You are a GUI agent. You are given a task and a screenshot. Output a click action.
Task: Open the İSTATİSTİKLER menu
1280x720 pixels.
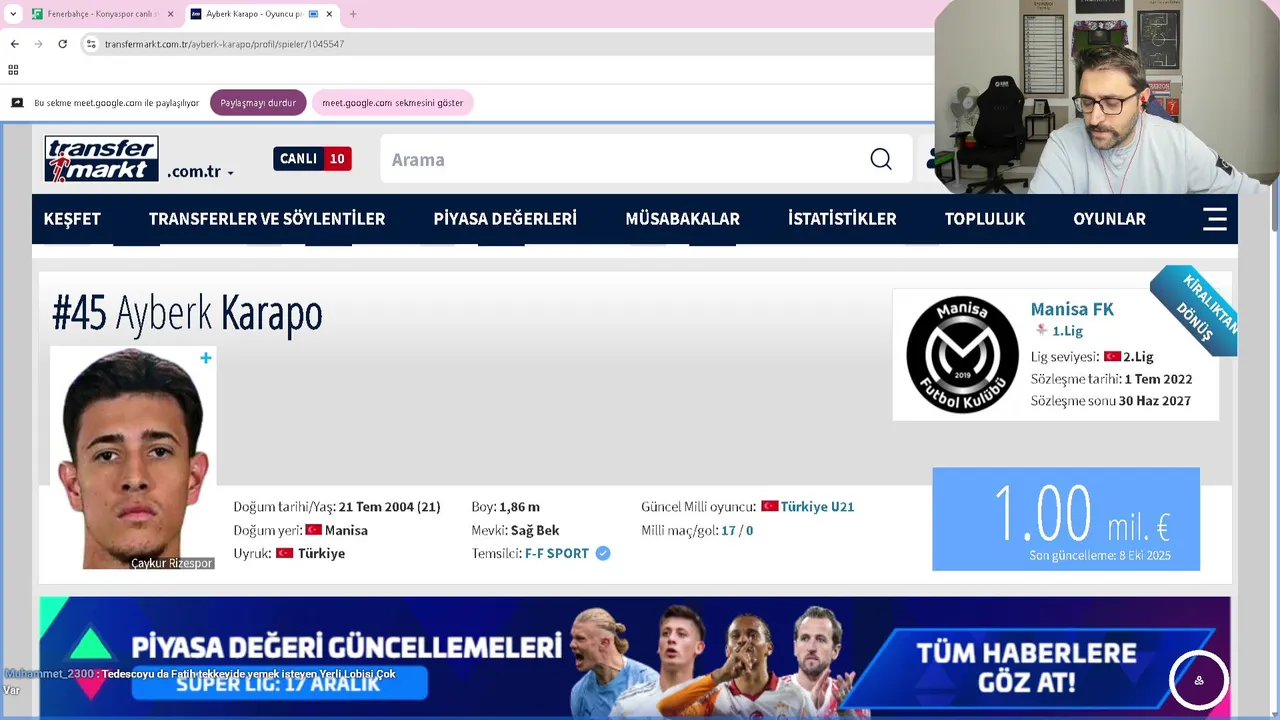pos(842,219)
